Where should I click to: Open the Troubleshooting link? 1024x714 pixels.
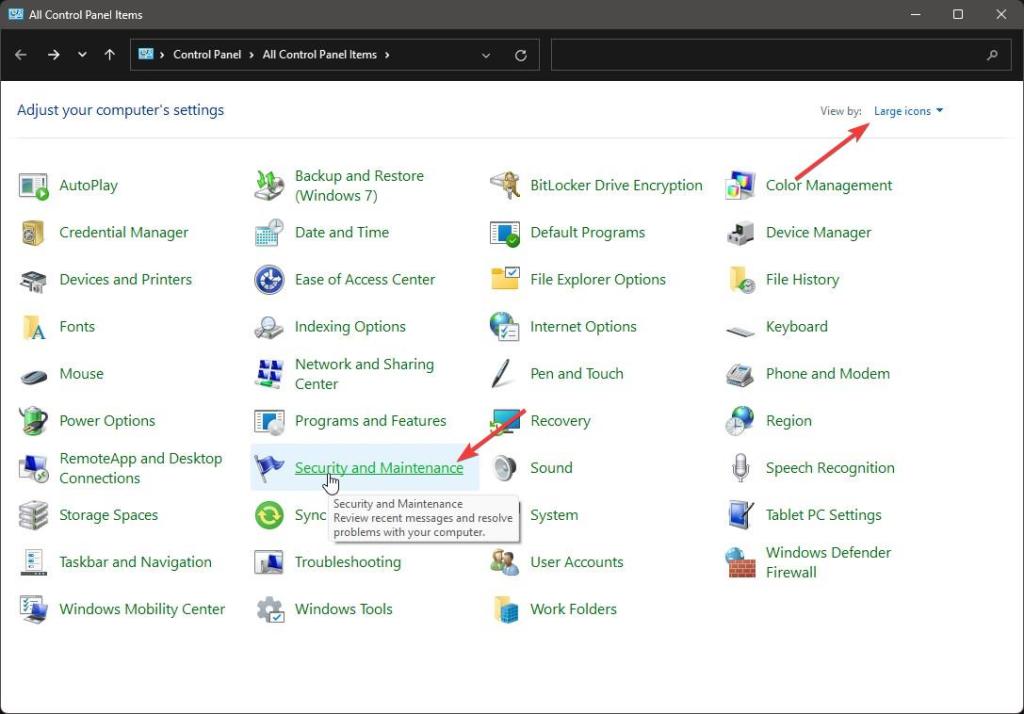coord(347,562)
